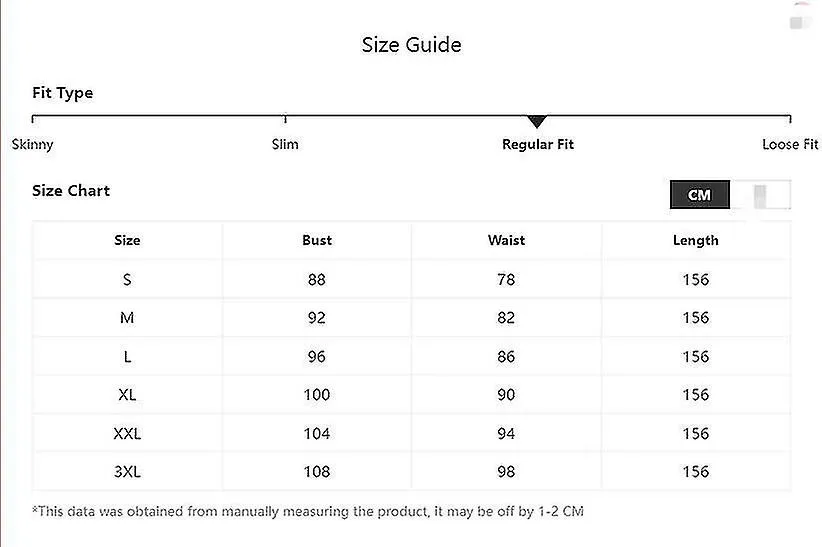Click the Length column header
The height and width of the screenshot is (547, 822).
[x=696, y=240]
